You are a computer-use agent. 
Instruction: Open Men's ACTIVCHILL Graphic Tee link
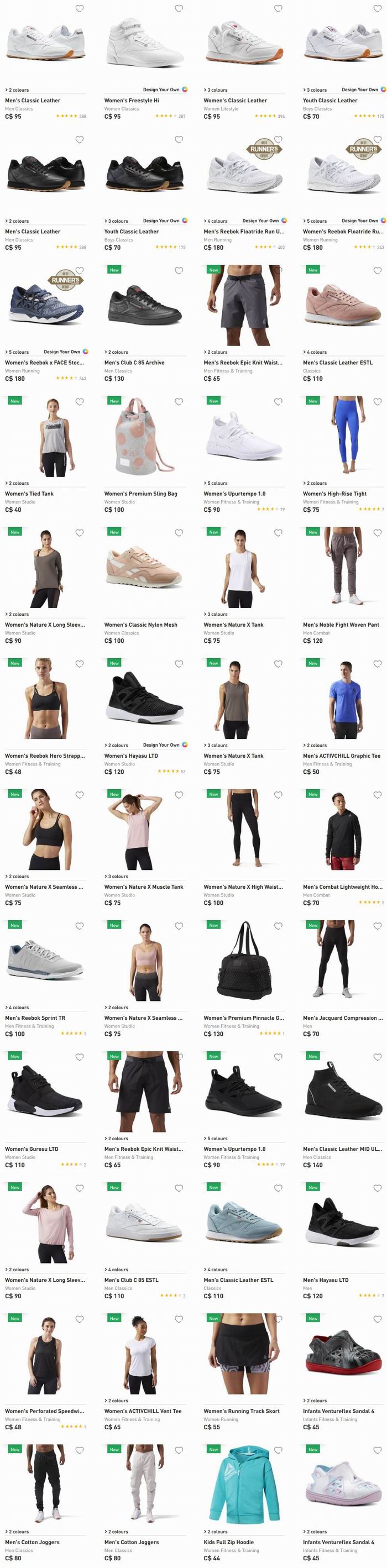pyautogui.click(x=341, y=756)
